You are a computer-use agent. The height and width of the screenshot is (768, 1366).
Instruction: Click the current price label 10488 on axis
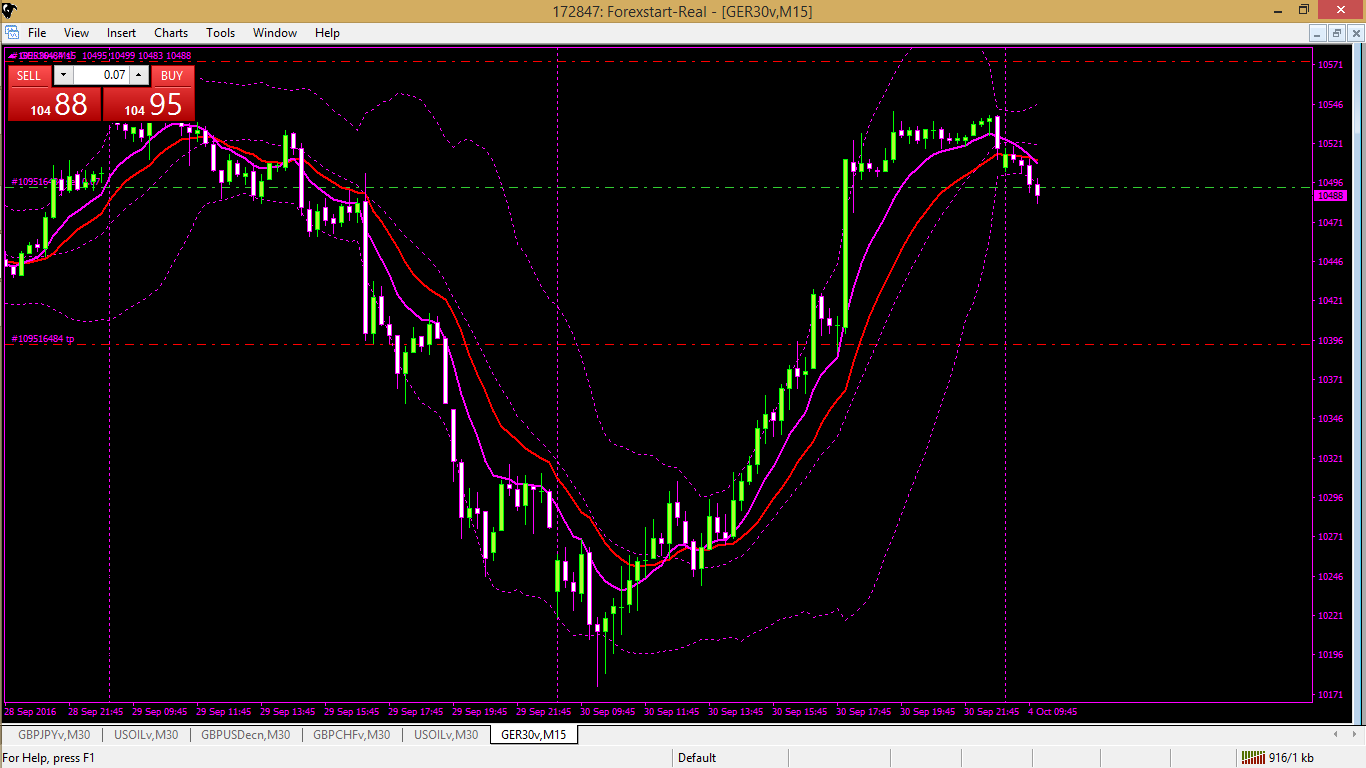(x=1330, y=196)
